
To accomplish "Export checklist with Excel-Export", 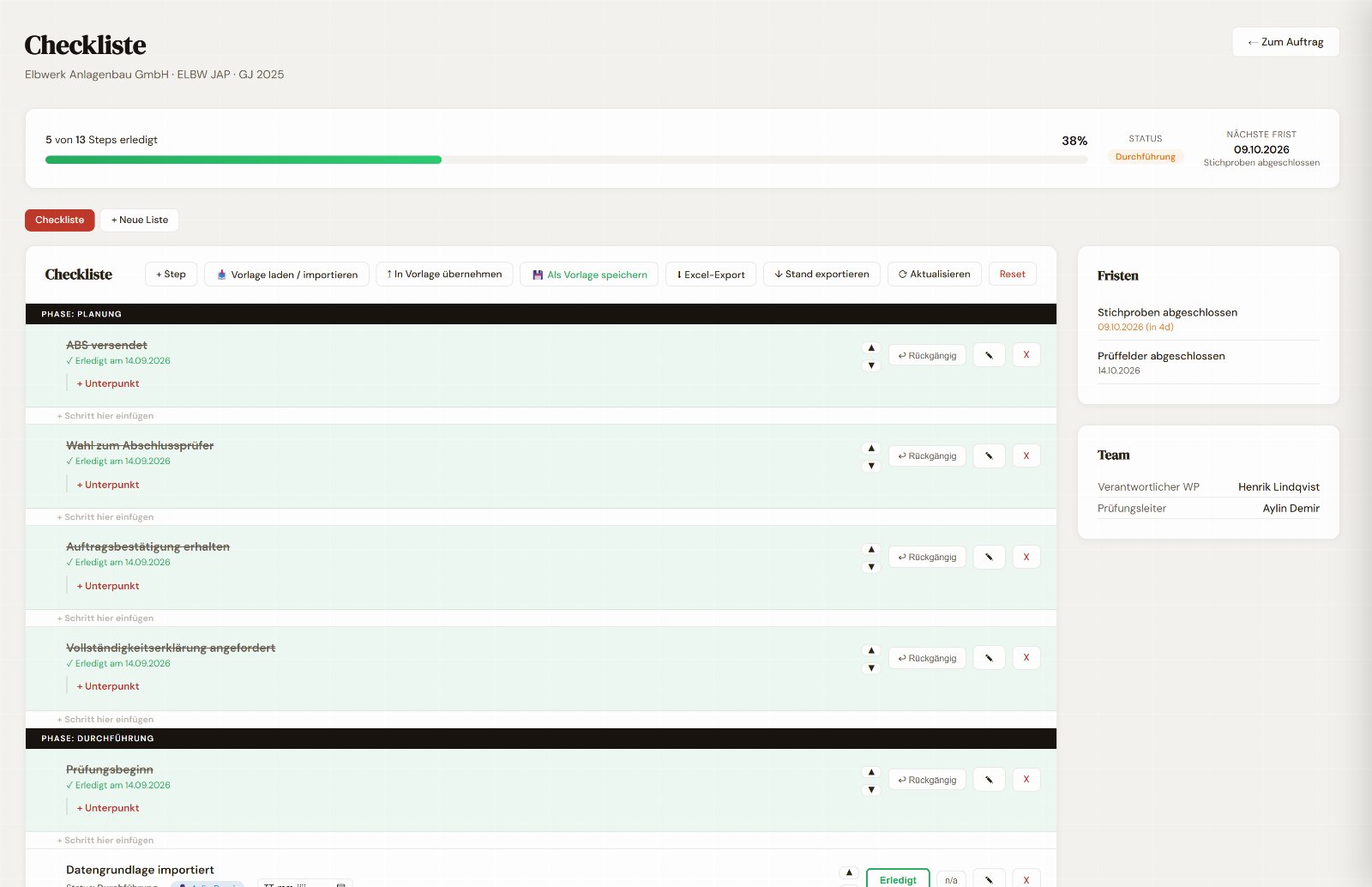I will [711, 275].
